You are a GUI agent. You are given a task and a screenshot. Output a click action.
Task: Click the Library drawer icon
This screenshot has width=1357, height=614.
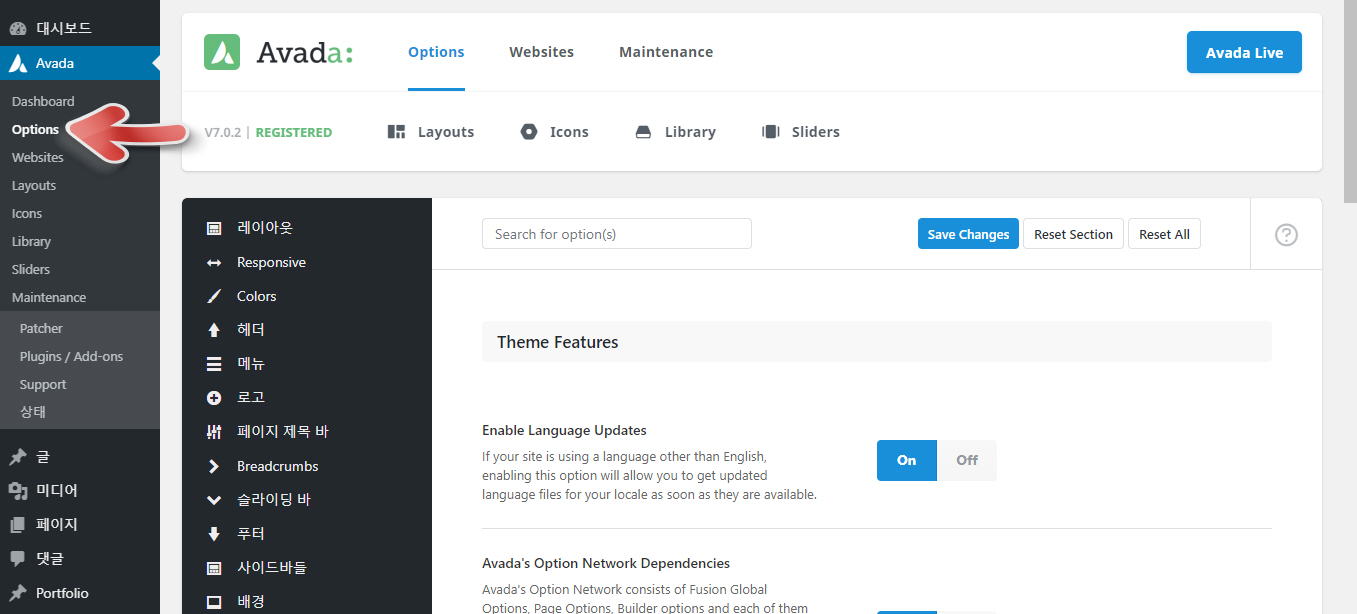point(644,132)
